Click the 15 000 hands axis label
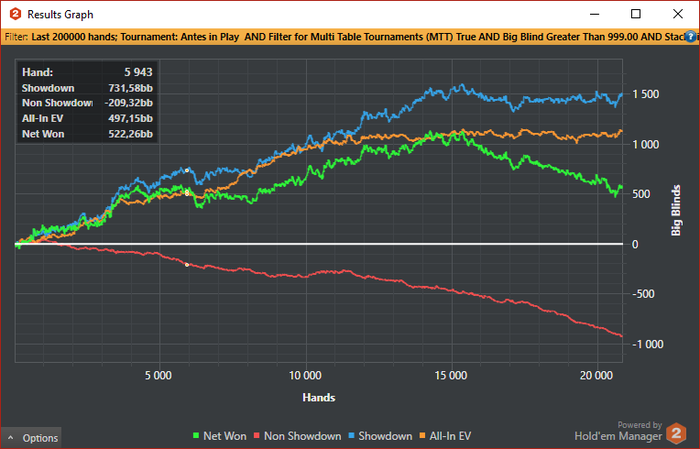This screenshot has height=449, width=700. [451, 375]
